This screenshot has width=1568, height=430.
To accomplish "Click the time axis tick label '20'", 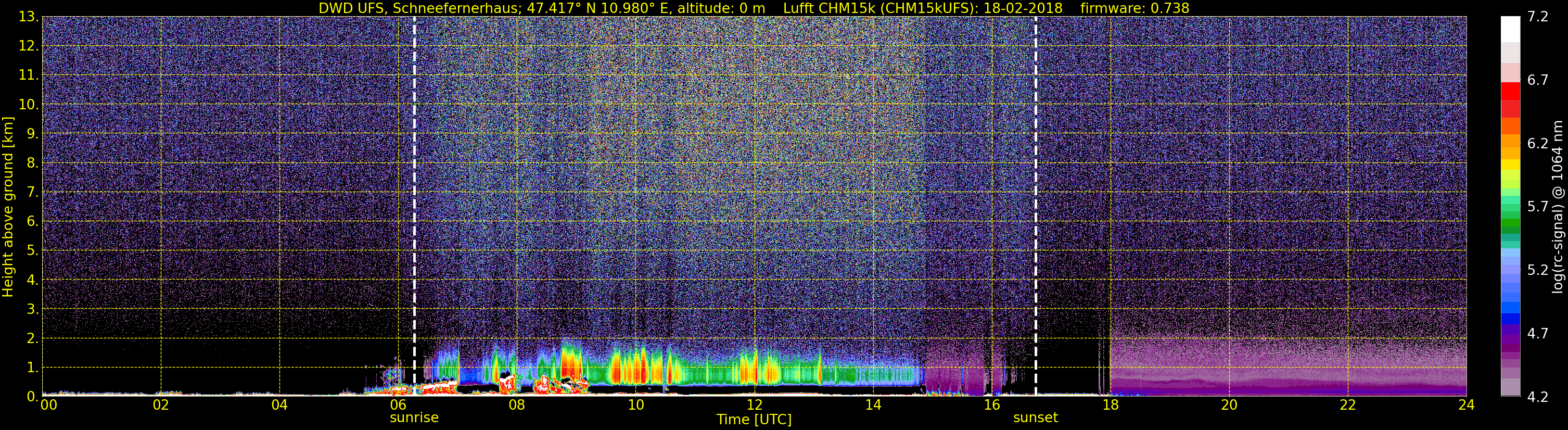I will (x=1229, y=405).
